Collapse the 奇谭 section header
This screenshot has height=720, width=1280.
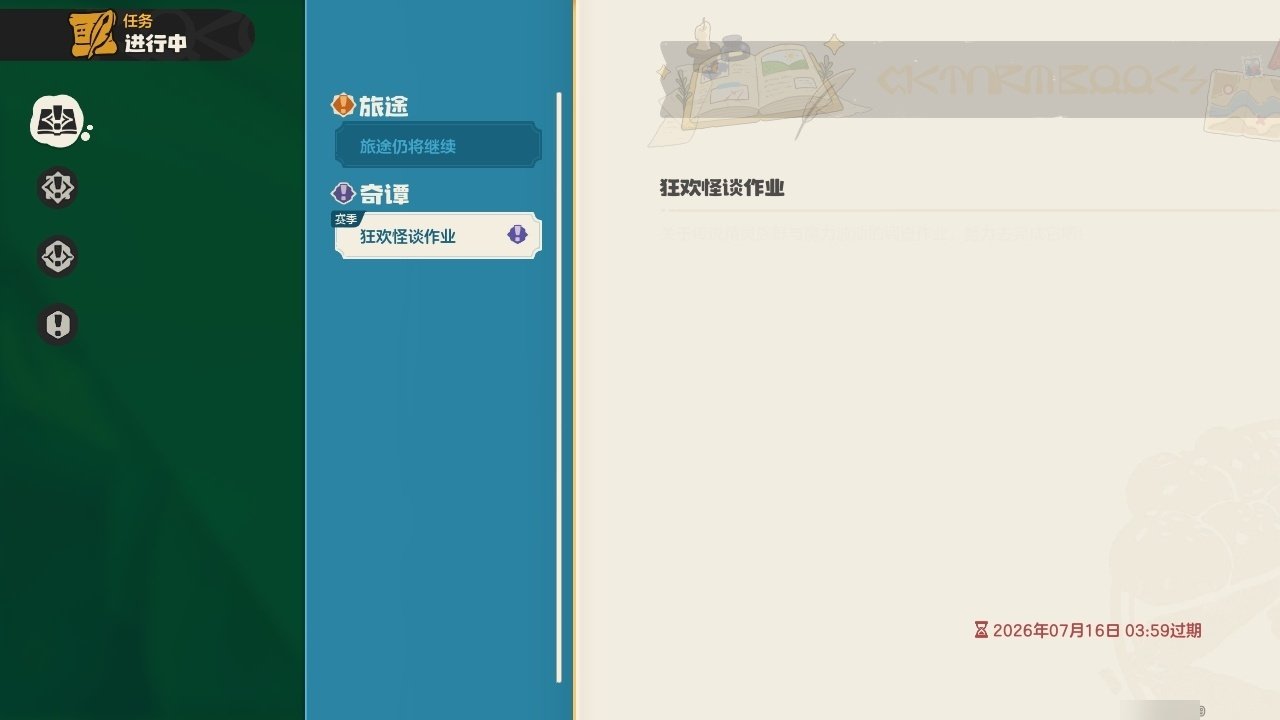click(371, 193)
